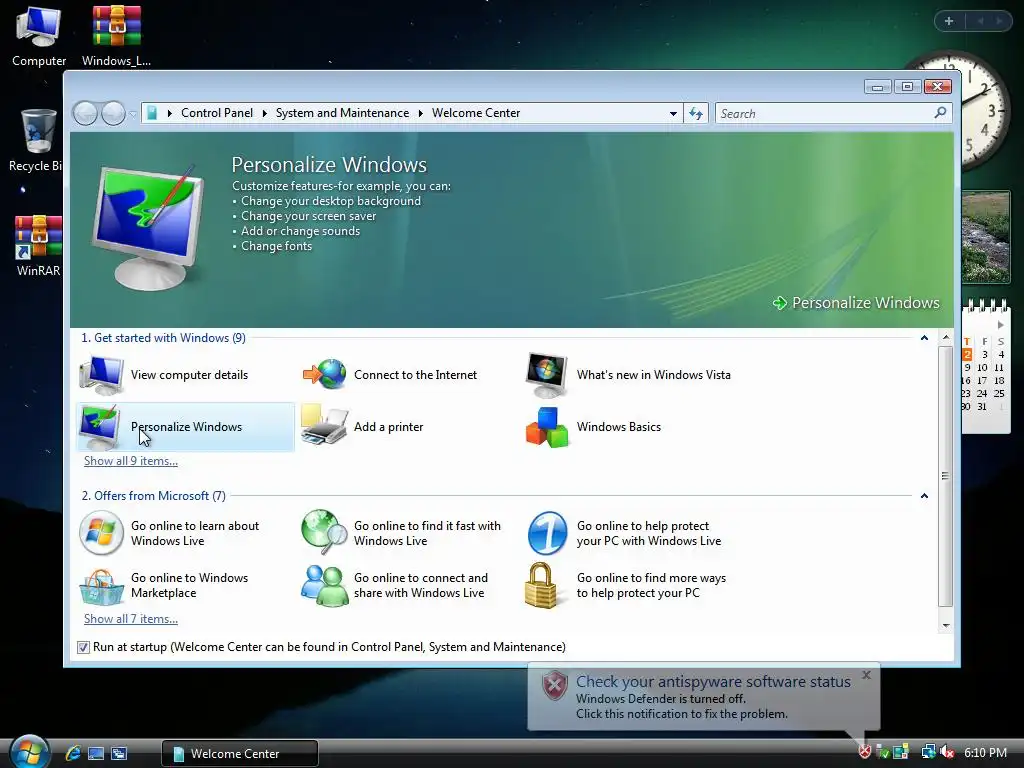Click the Add a printer label
Viewport: 1024px width, 768px height.
tap(389, 427)
